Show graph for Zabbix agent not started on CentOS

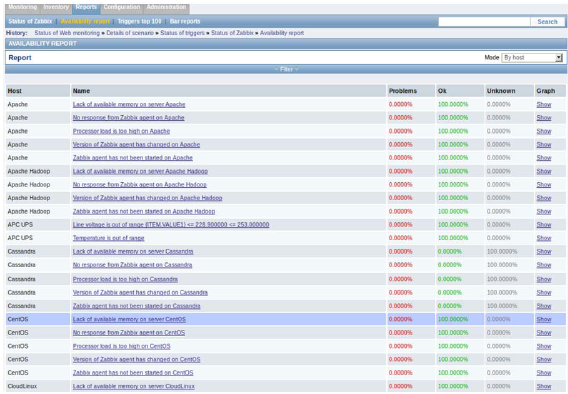pyautogui.click(x=544, y=373)
